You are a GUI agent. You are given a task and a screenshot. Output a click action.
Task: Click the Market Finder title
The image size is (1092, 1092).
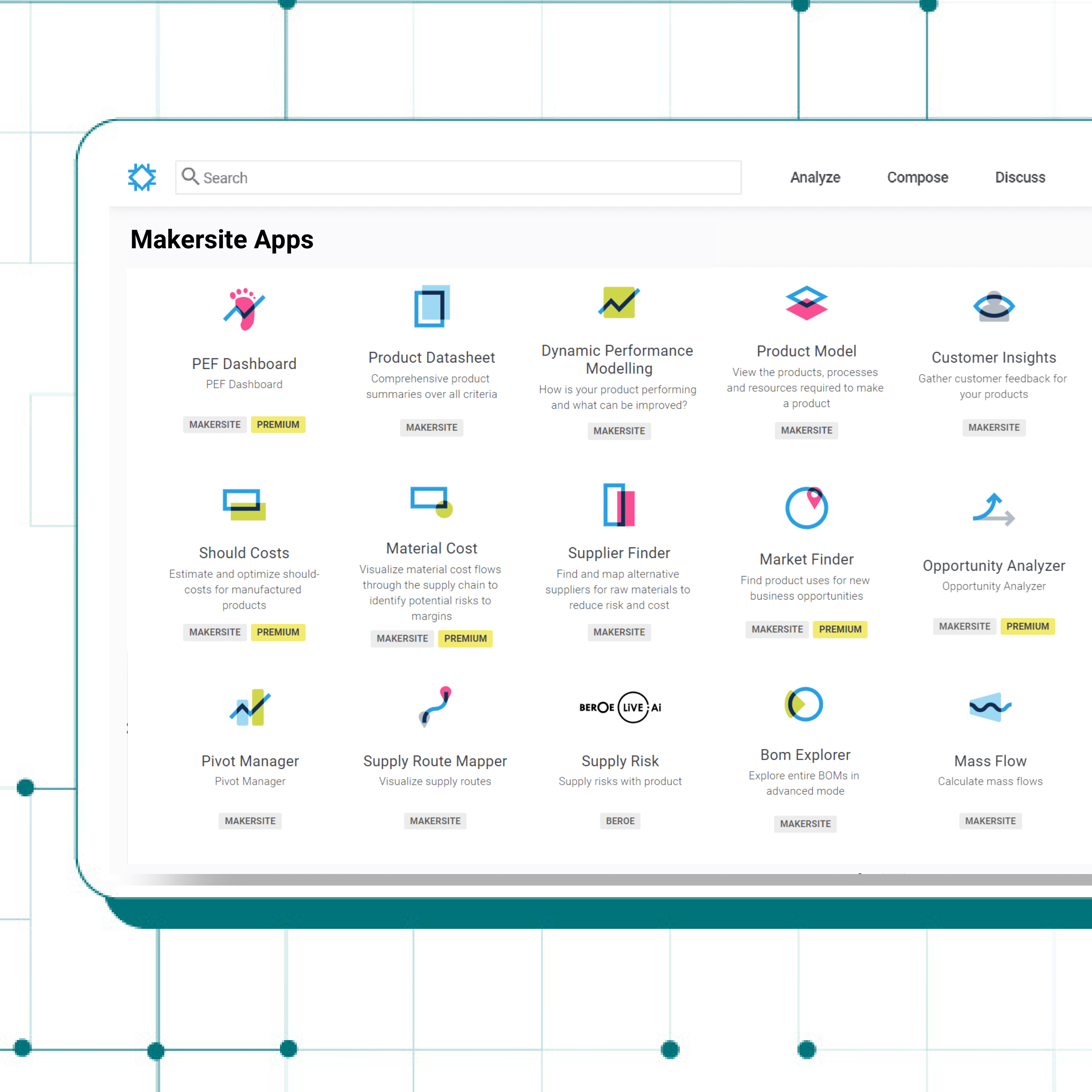click(x=806, y=559)
